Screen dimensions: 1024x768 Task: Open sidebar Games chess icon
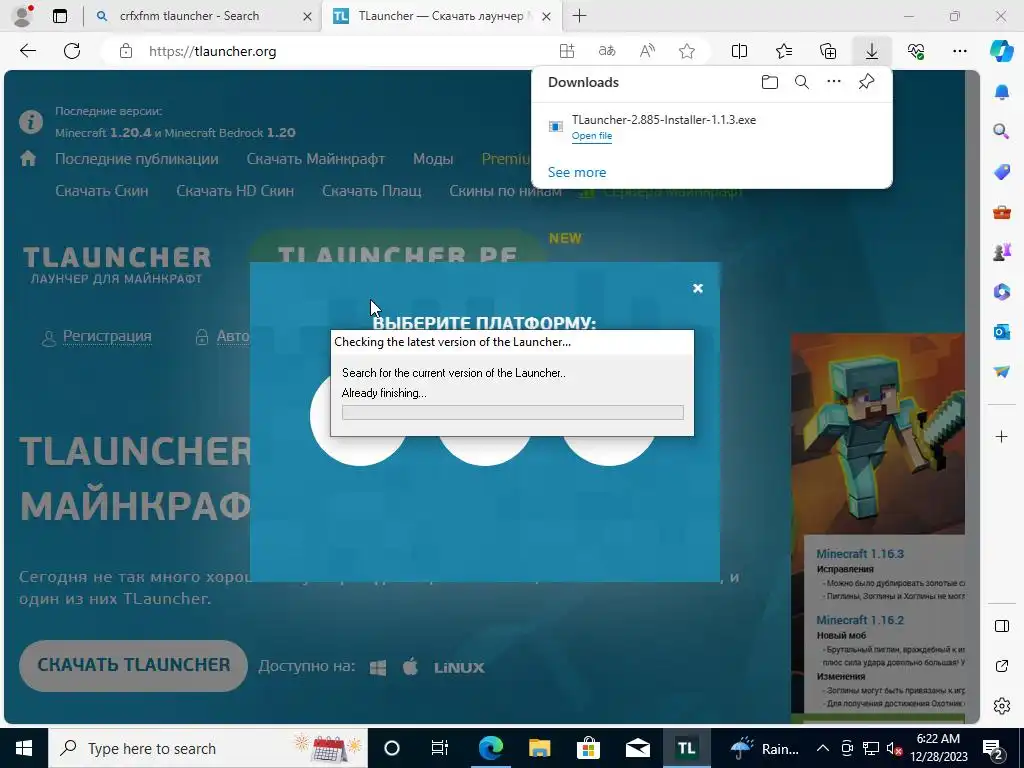click(x=1002, y=251)
